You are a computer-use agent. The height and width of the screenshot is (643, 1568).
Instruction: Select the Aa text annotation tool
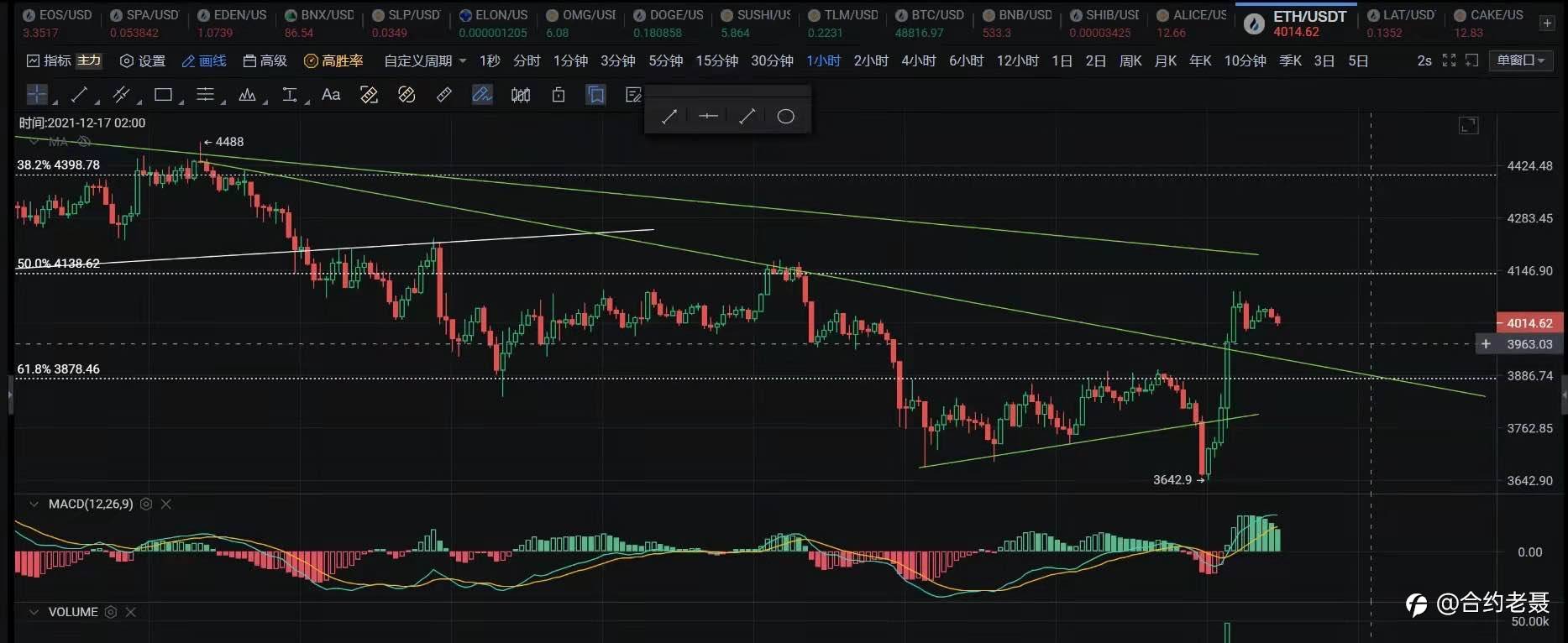(331, 95)
